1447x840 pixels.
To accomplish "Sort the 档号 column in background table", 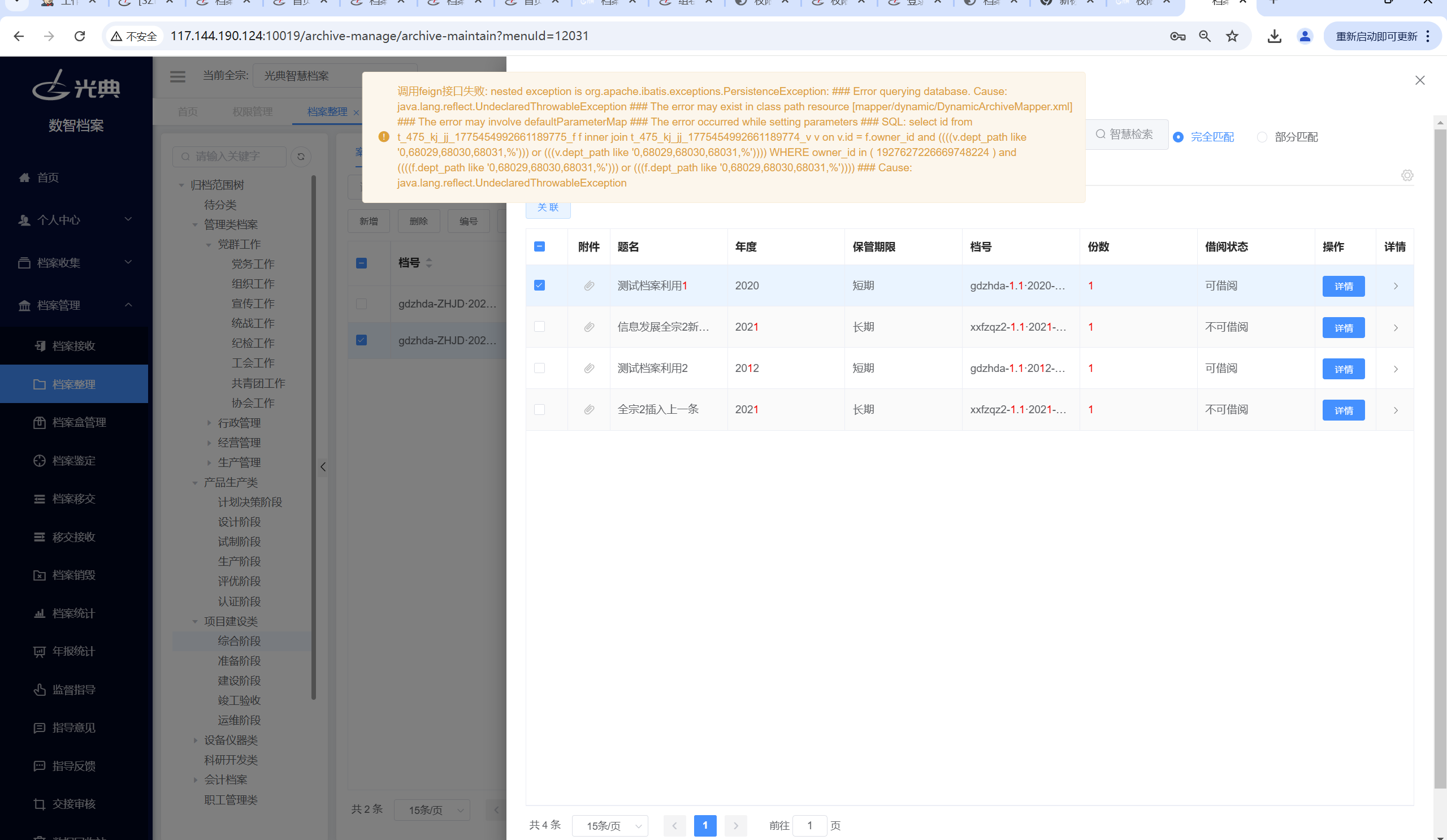I will tap(429, 263).
